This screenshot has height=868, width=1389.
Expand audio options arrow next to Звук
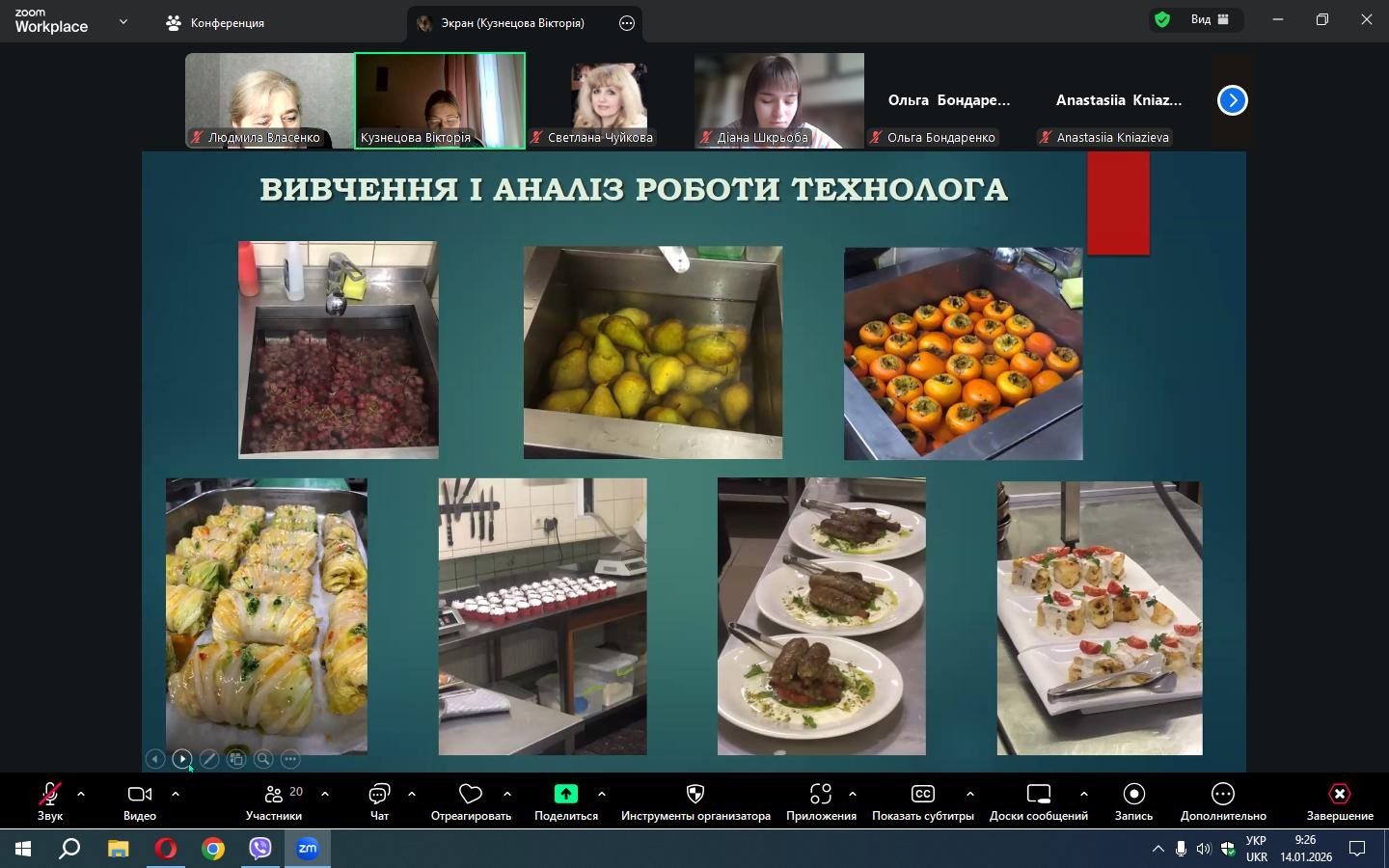[81, 794]
